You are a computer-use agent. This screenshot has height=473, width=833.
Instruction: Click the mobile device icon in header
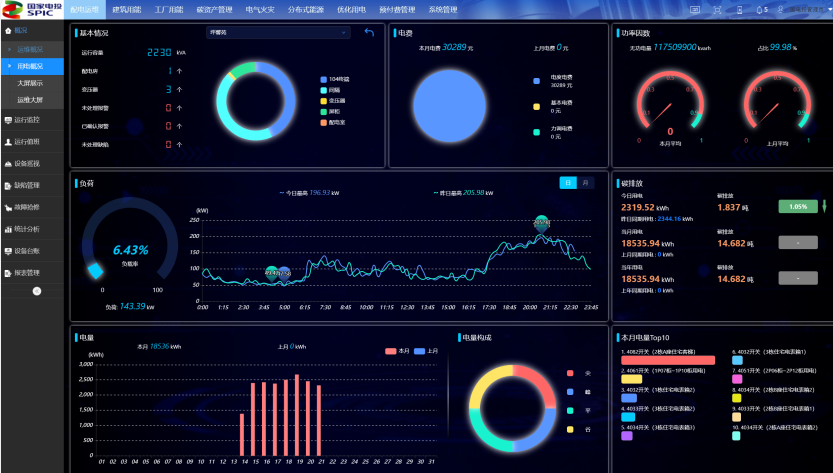point(739,9)
